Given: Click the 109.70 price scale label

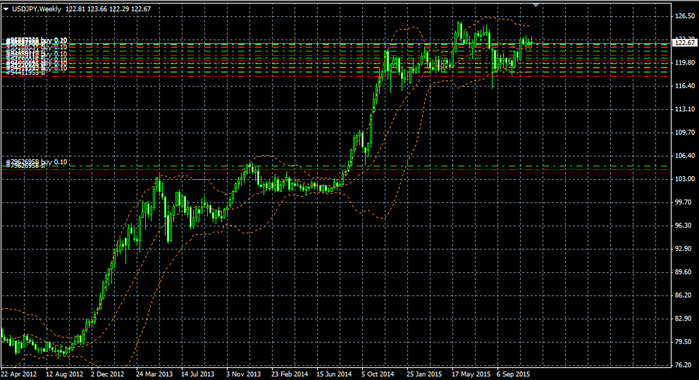Looking at the screenshot, I should click(685, 132).
